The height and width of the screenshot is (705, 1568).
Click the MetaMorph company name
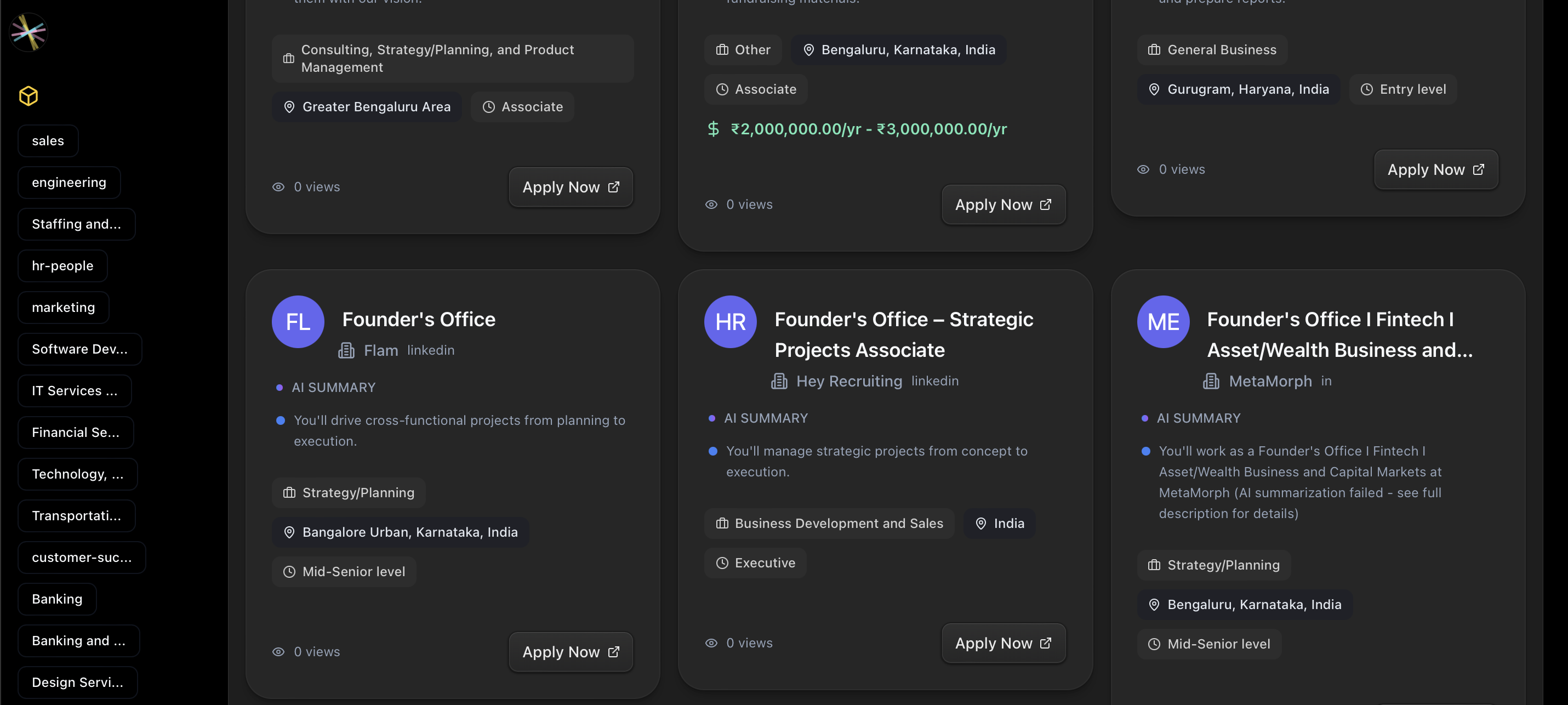coord(1270,381)
